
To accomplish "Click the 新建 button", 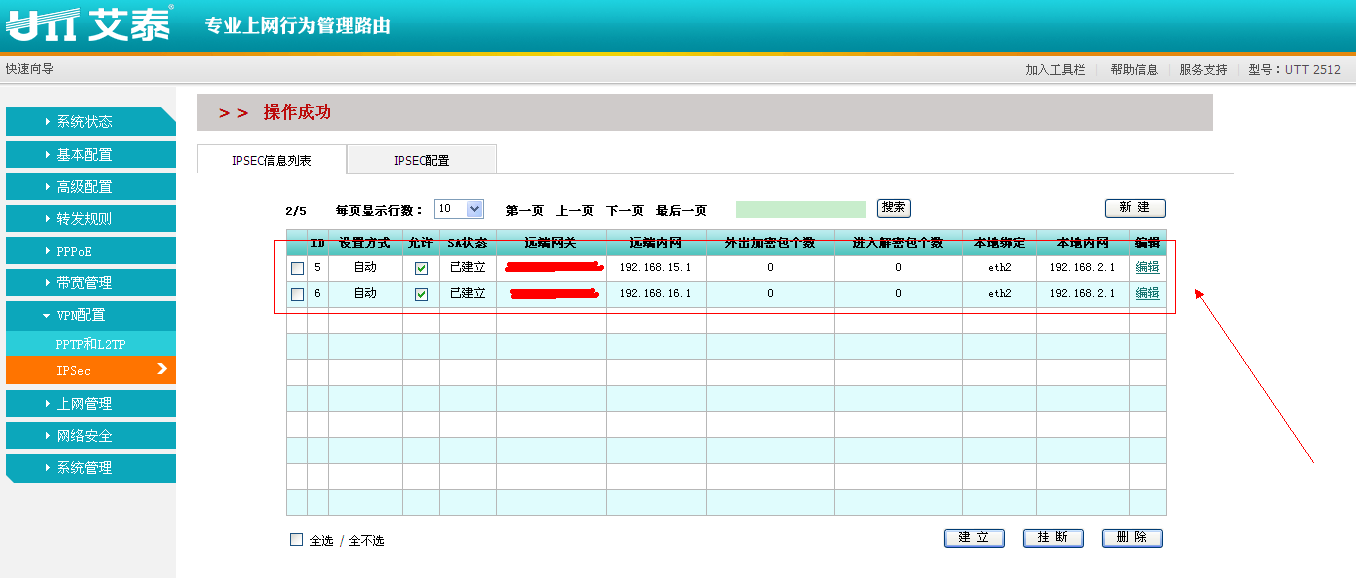I will tap(1135, 208).
